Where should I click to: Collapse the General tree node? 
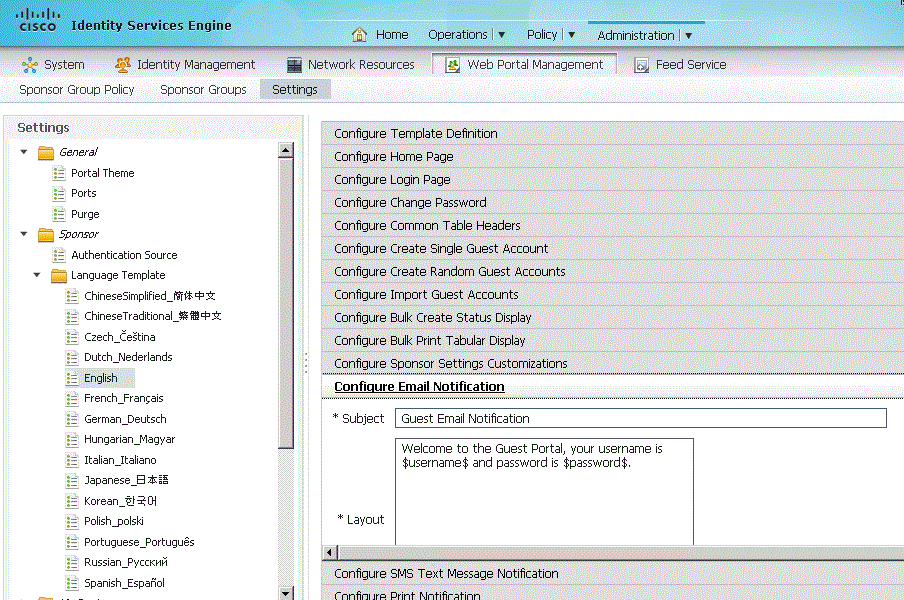click(x=24, y=152)
